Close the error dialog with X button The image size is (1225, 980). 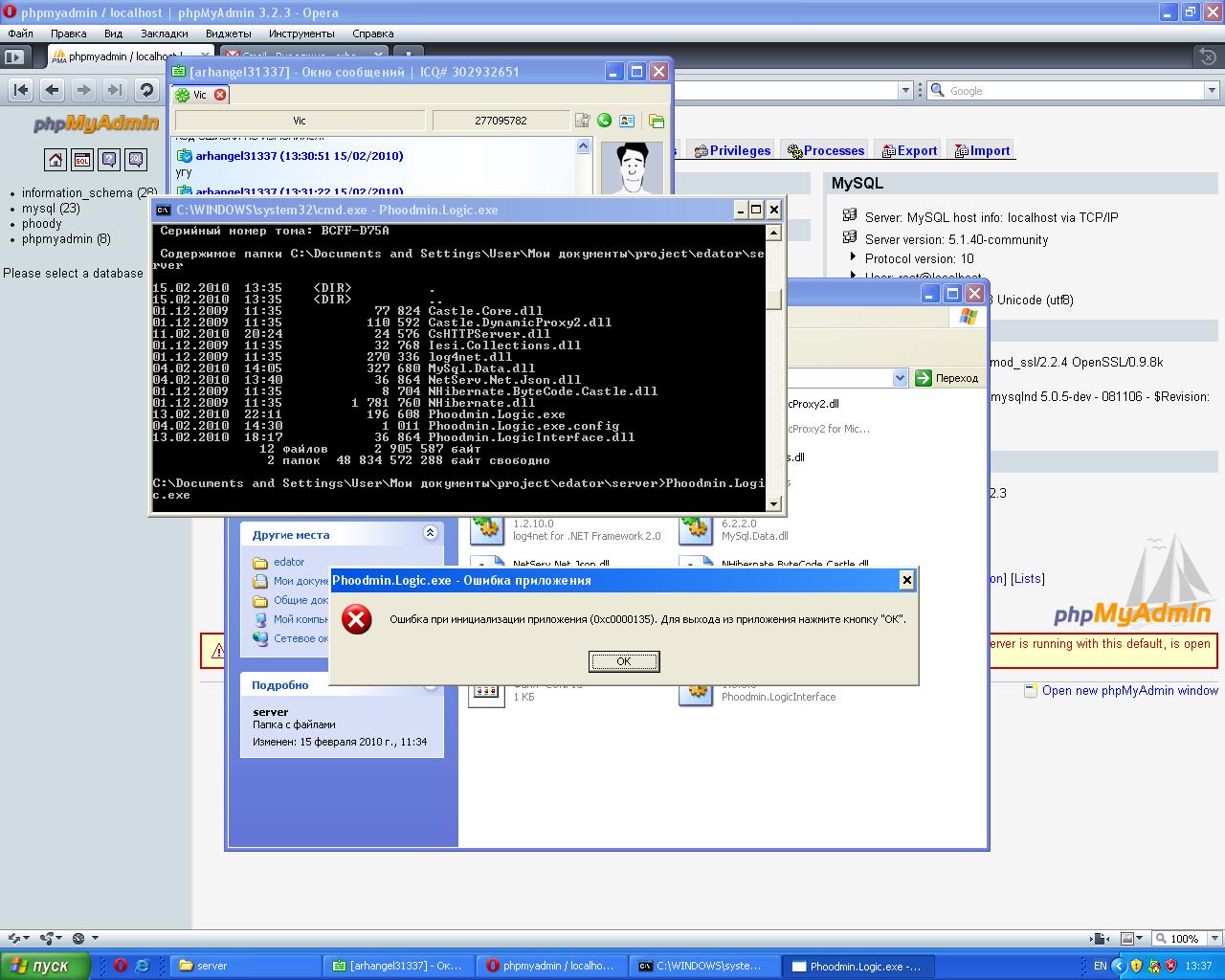[907, 580]
